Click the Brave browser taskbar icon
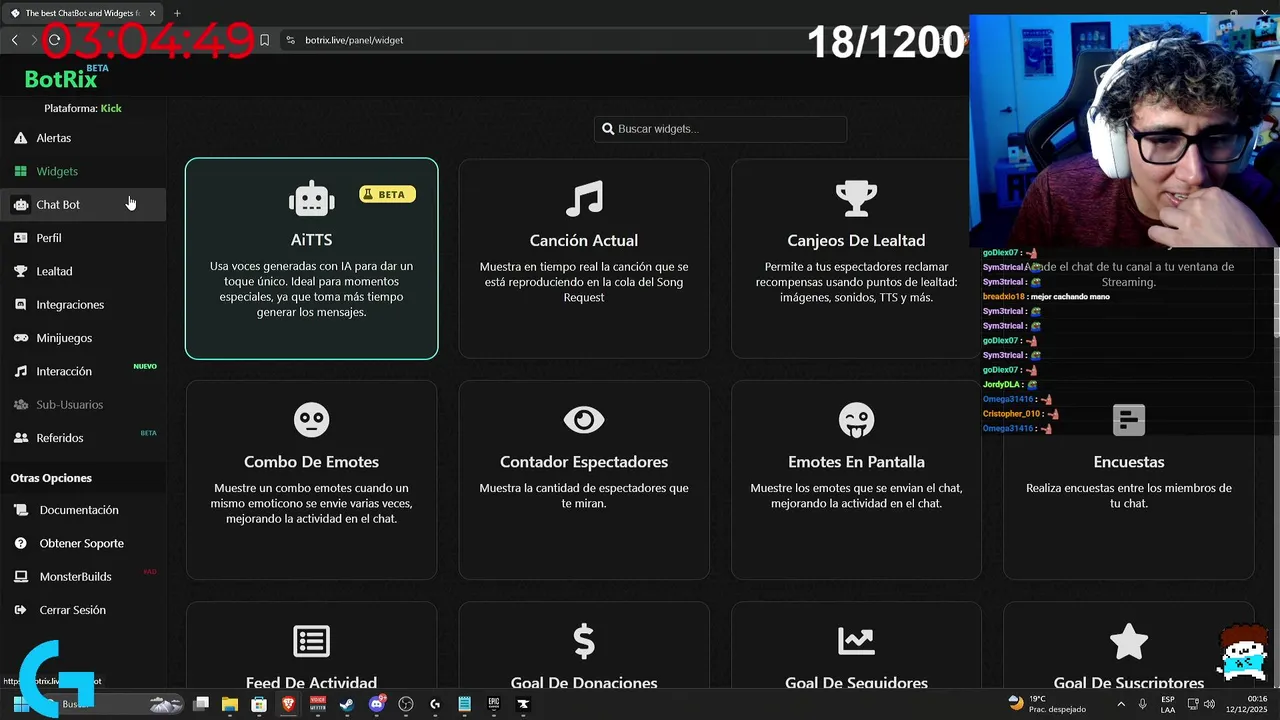The image size is (1280, 720). (289, 704)
